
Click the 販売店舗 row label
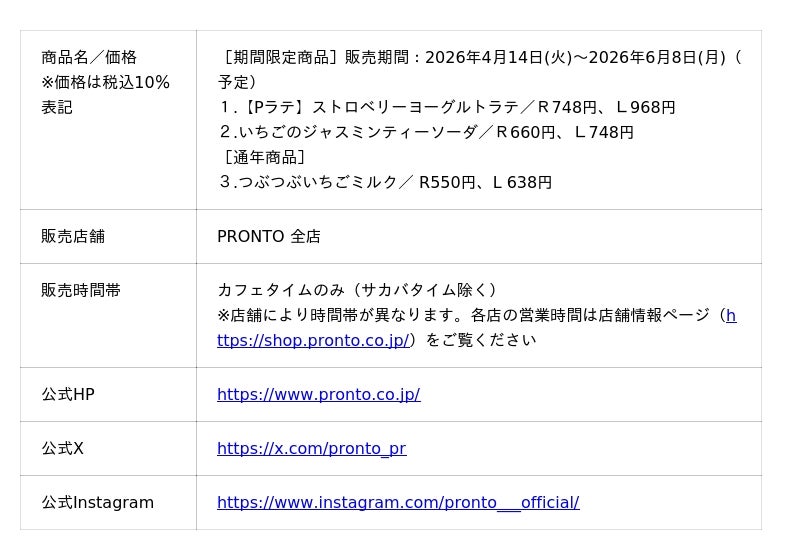[x=73, y=236]
